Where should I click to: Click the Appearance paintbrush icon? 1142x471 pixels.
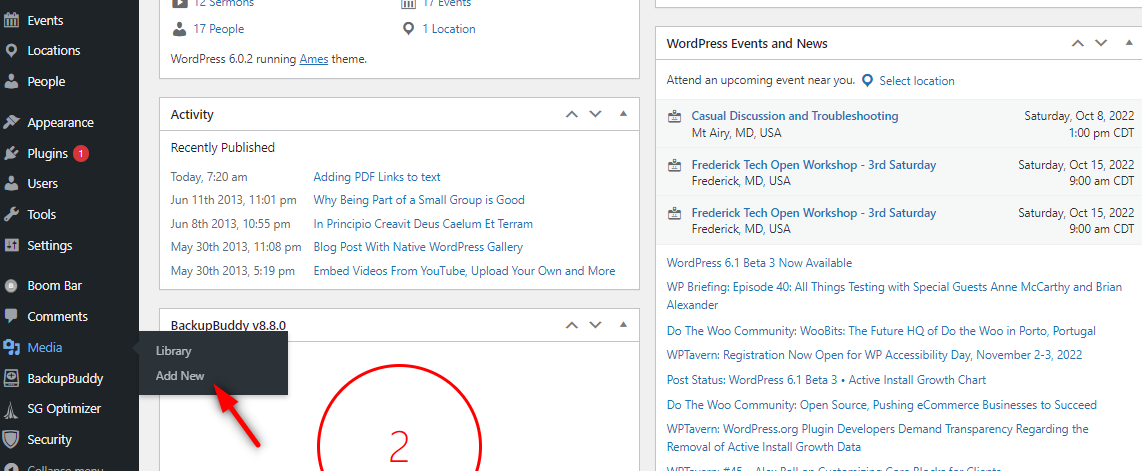11,122
